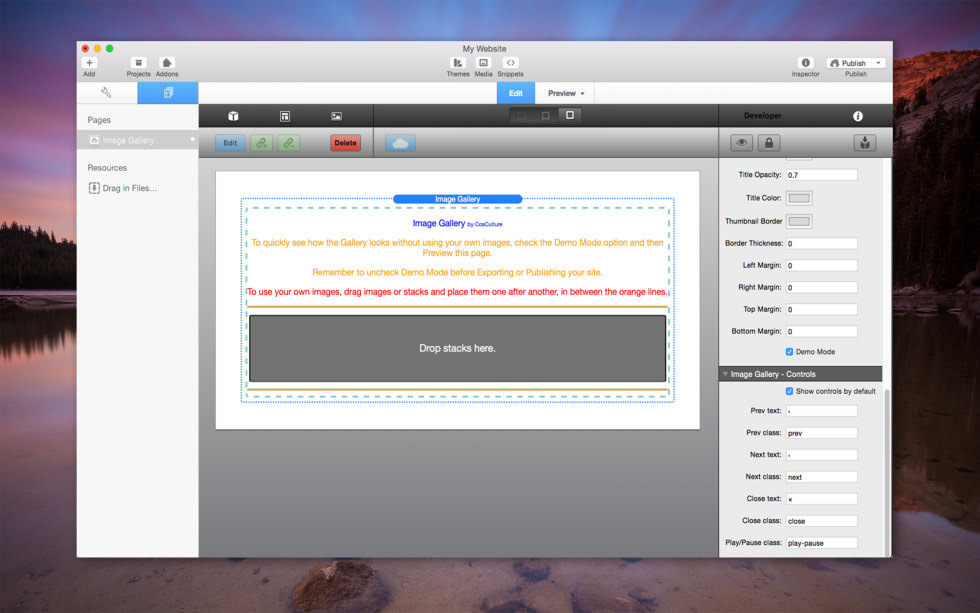Click the Top Margin field
The height and width of the screenshot is (613, 980).
click(x=821, y=309)
